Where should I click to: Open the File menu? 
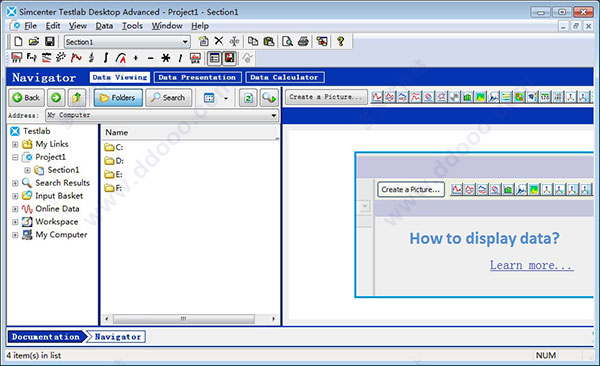pyautogui.click(x=31, y=26)
